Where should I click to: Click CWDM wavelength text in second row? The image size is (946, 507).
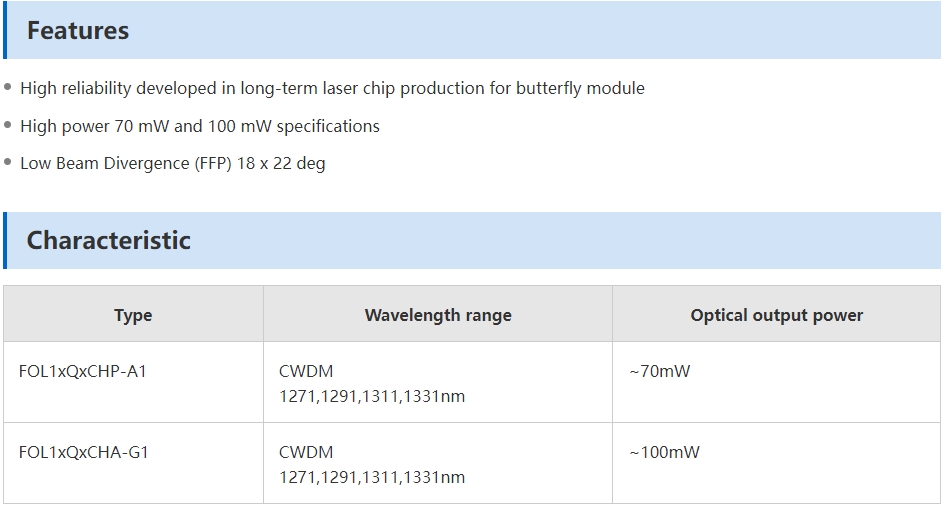click(x=306, y=452)
